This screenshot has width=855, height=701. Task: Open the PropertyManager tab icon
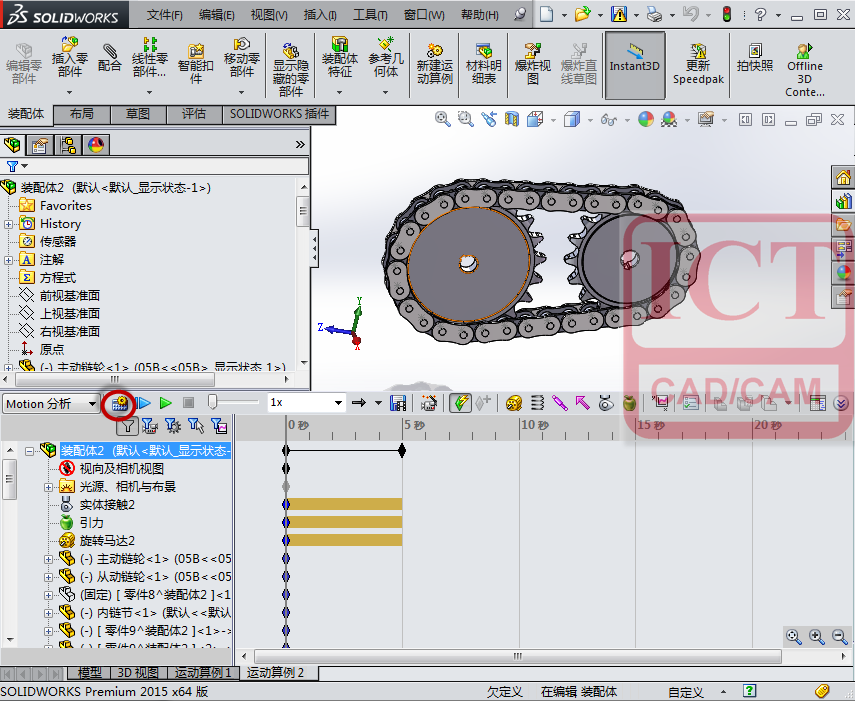tap(40, 145)
